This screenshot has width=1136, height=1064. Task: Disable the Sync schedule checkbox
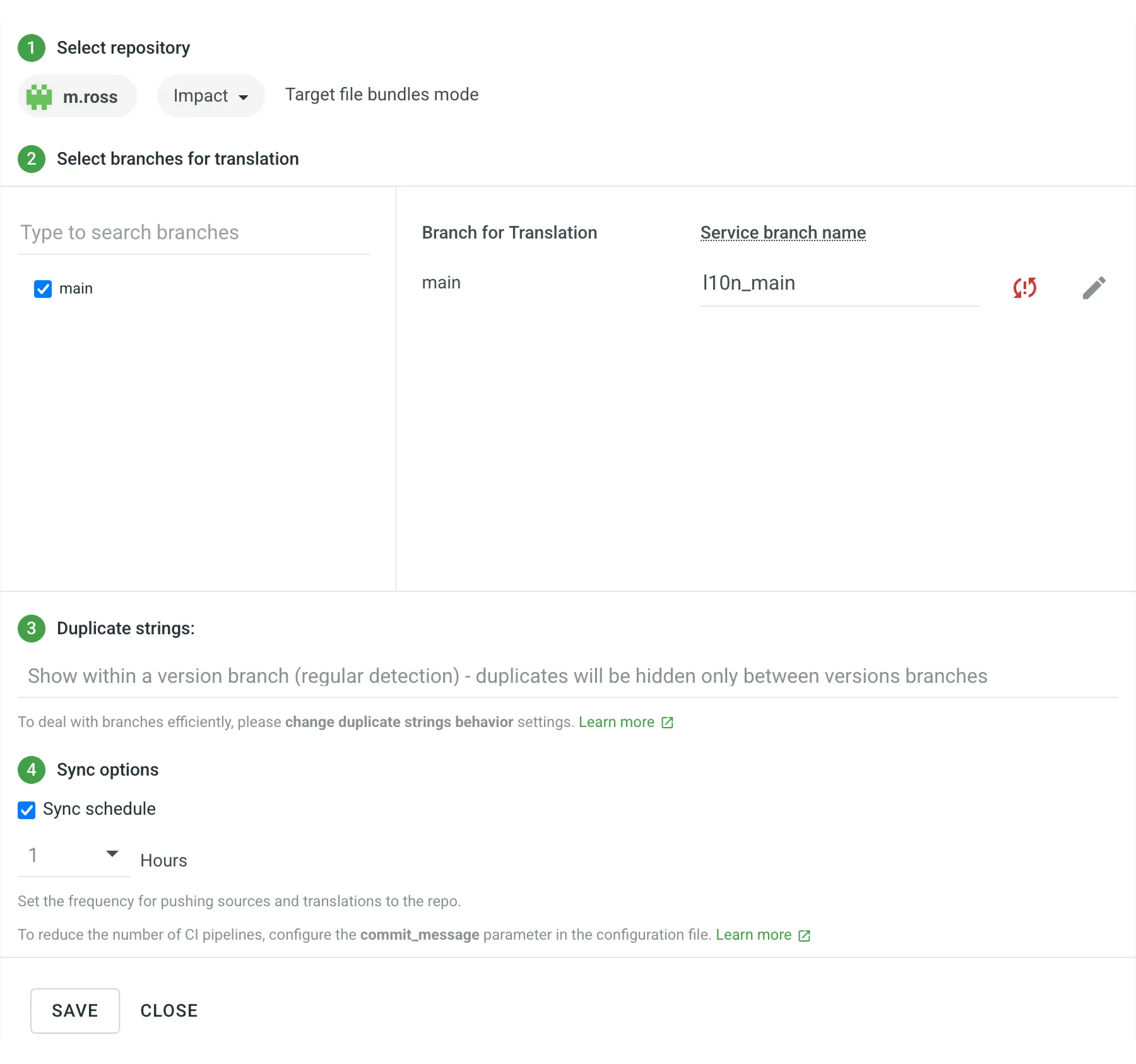point(26,810)
